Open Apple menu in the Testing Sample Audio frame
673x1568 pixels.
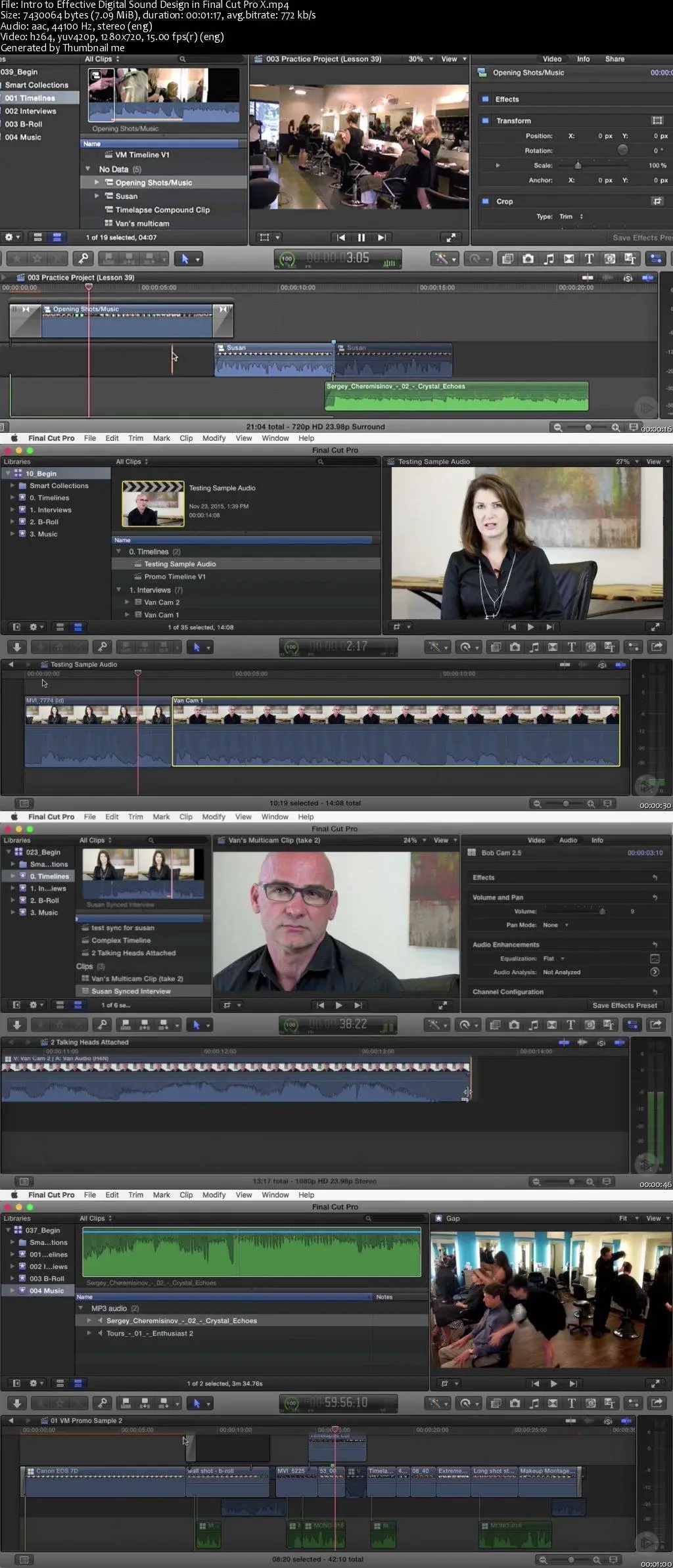point(14,438)
